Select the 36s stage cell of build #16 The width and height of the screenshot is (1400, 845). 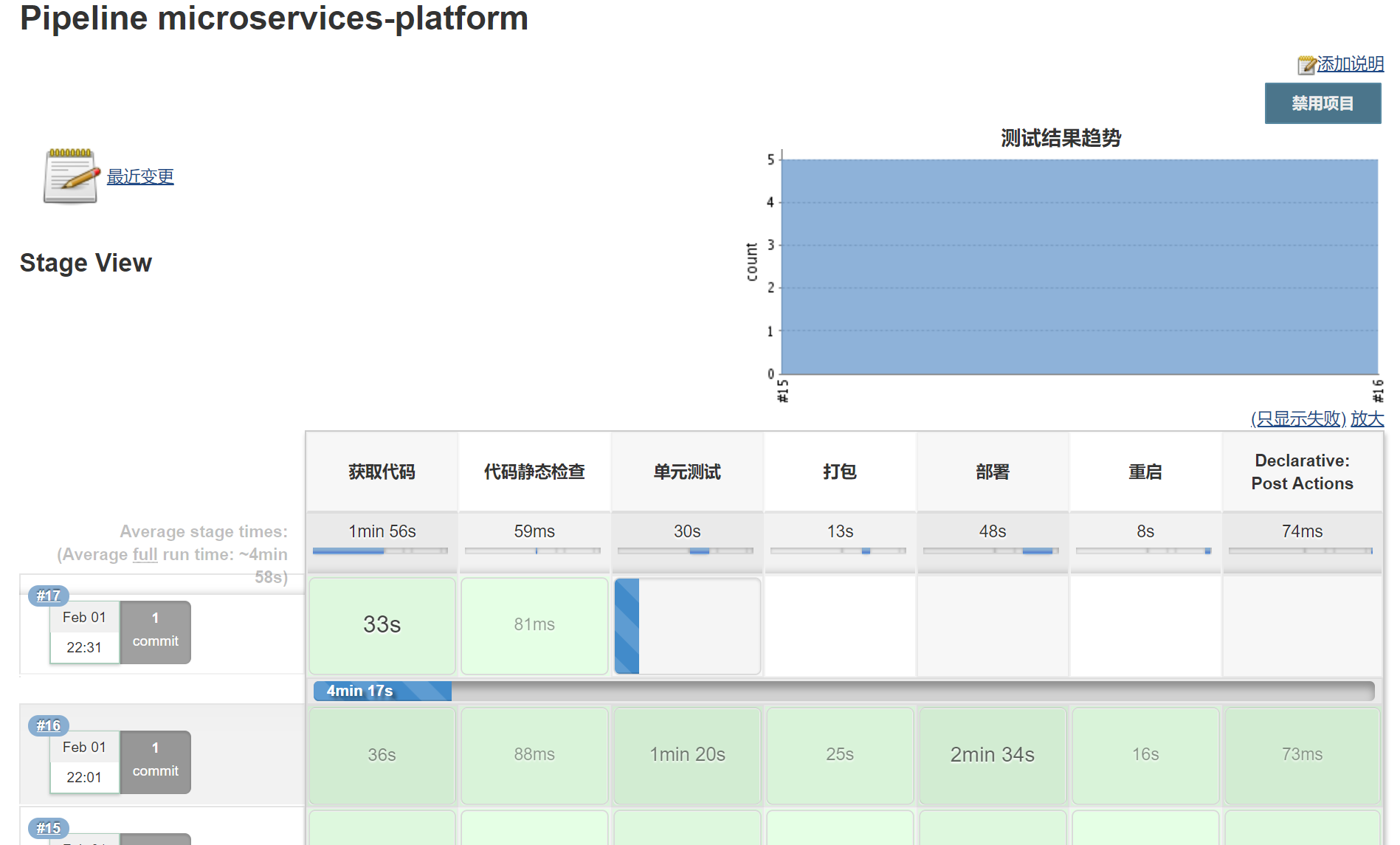click(x=382, y=755)
